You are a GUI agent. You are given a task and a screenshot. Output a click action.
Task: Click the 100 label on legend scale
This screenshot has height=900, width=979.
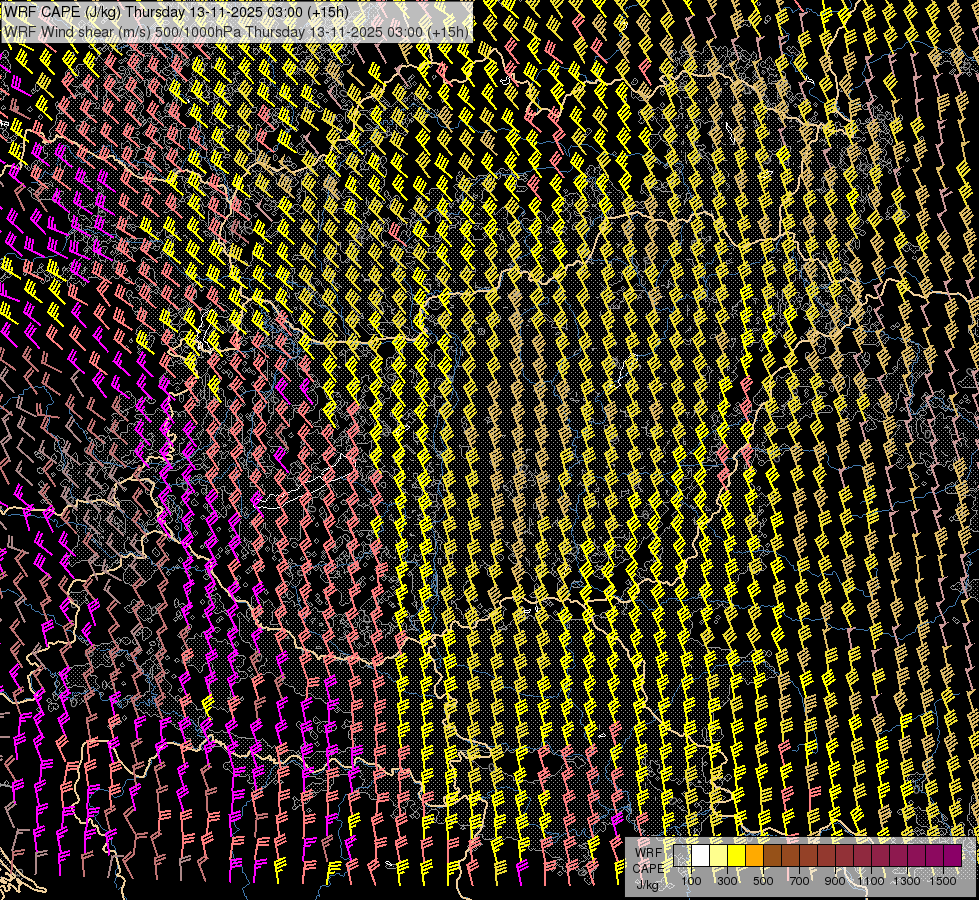click(x=691, y=881)
